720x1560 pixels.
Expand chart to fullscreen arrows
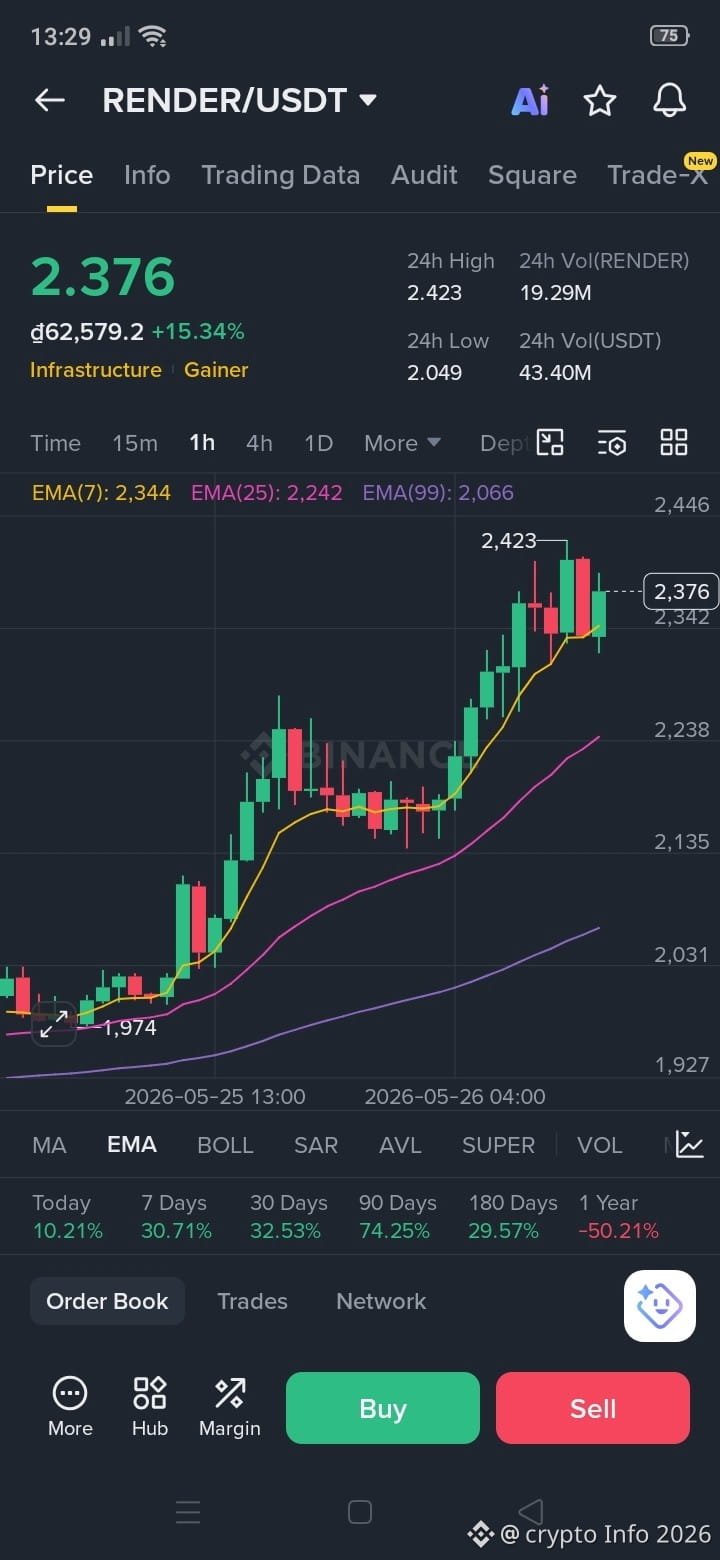point(54,1024)
